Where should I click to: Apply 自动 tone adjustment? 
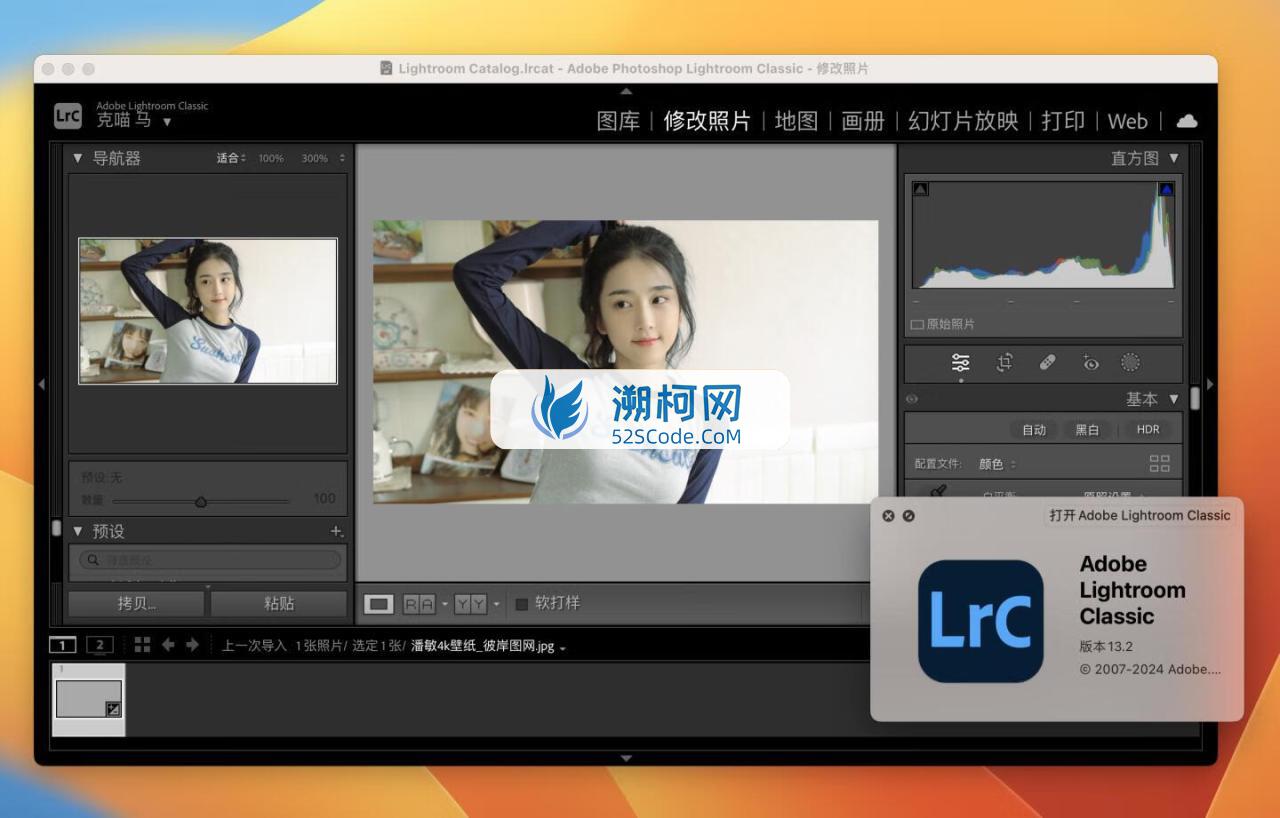pyautogui.click(x=1034, y=429)
